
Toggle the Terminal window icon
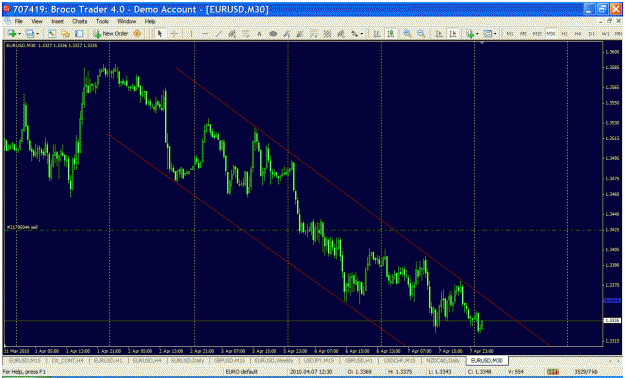[x=79, y=34]
